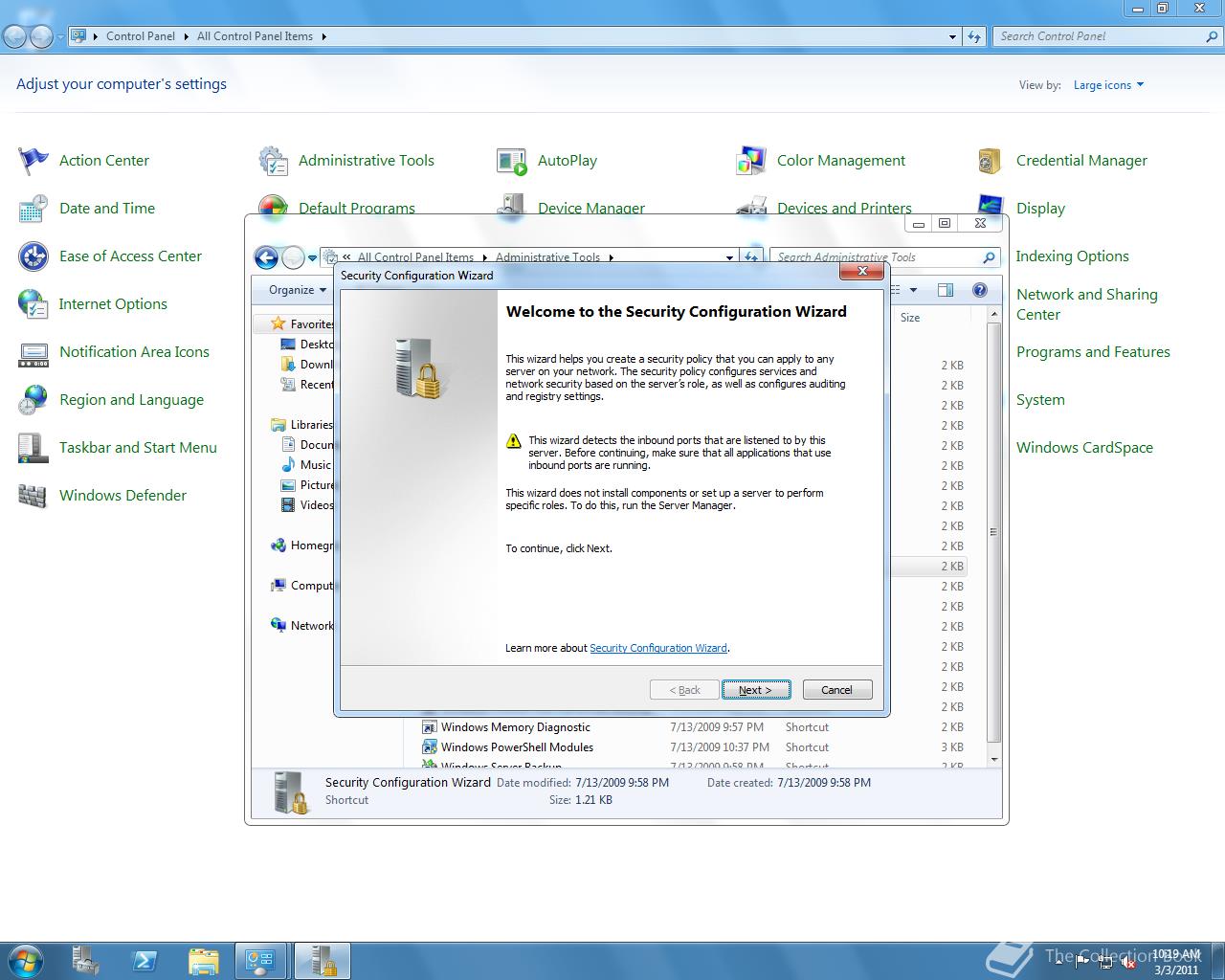Open Security Configuration Wizard help link
The height and width of the screenshot is (980, 1225).
click(x=658, y=648)
